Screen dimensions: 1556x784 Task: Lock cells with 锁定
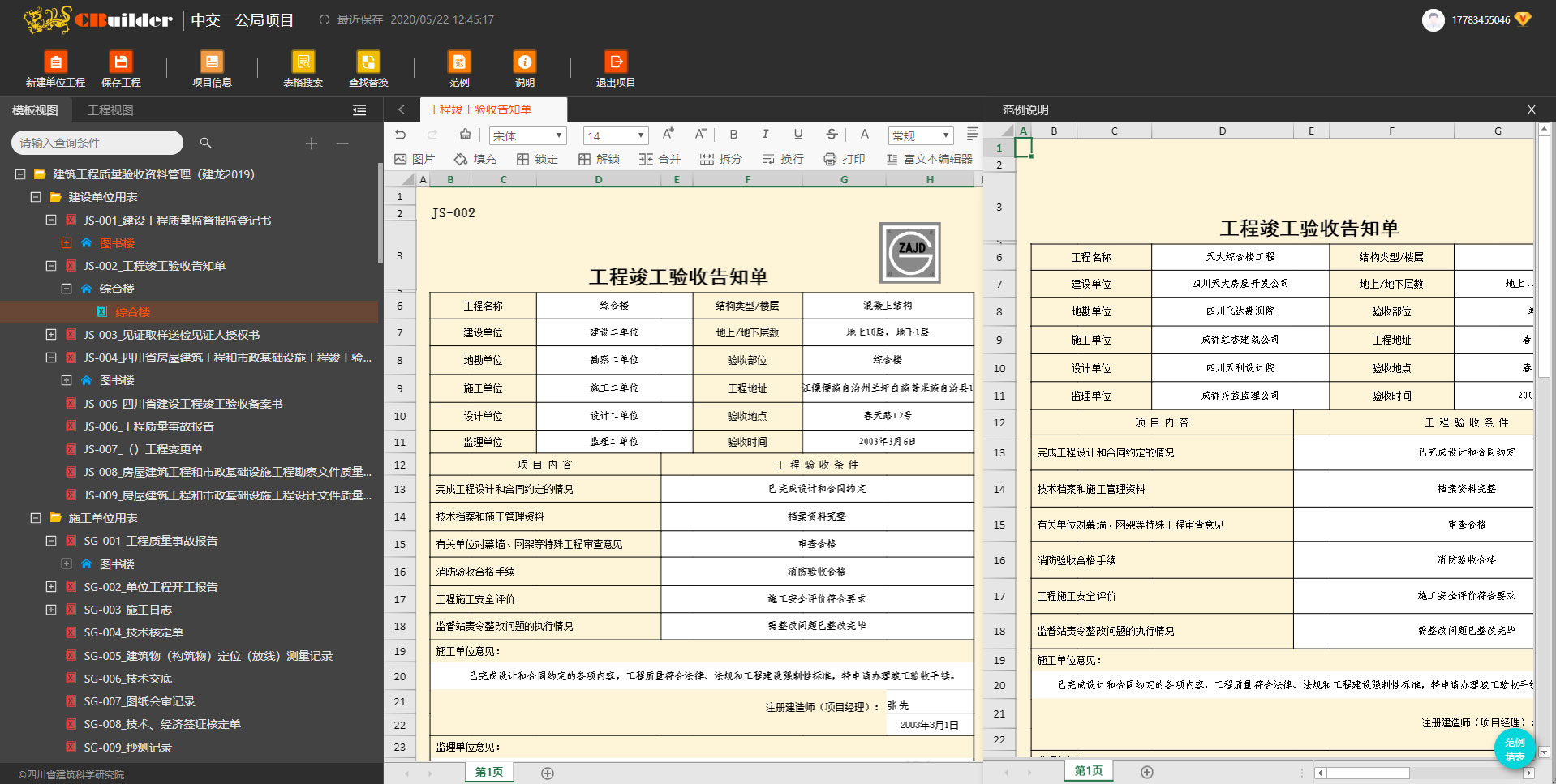(x=537, y=159)
